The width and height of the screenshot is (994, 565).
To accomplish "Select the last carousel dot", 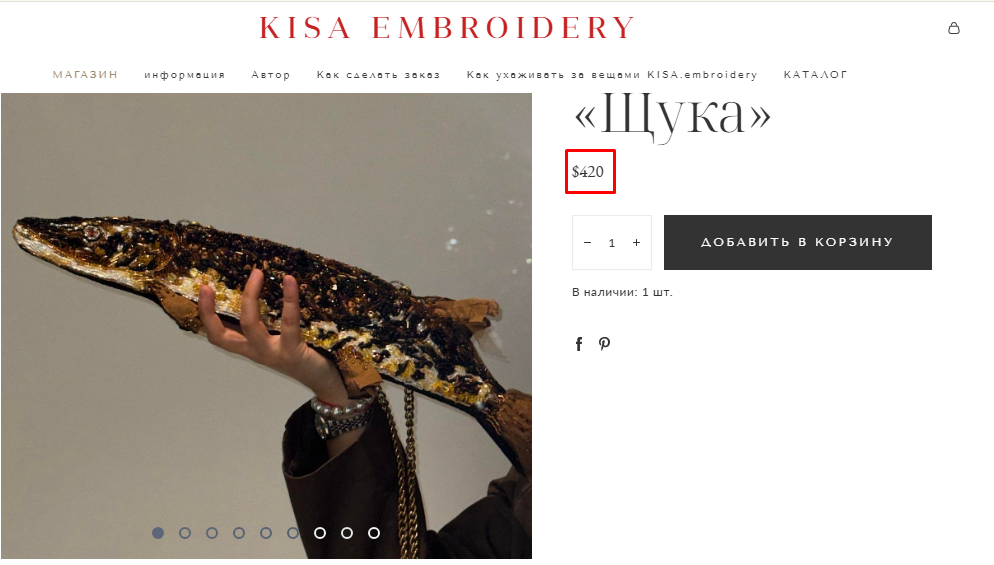I will [x=374, y=533].
